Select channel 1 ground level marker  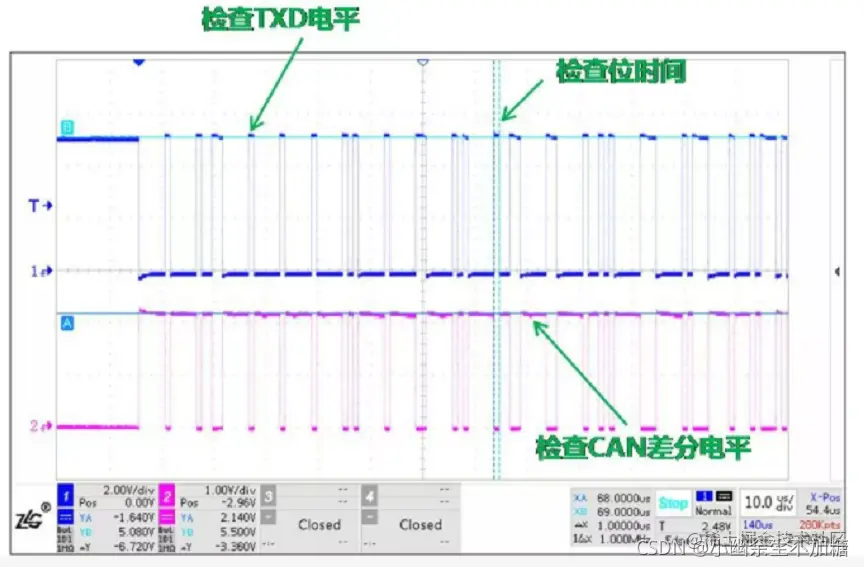41,271
